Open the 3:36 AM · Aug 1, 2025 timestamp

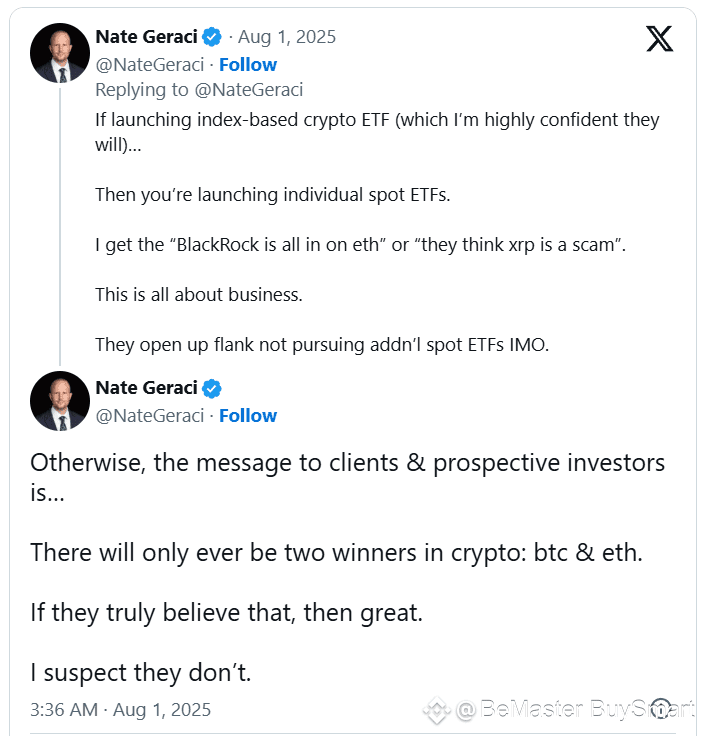tap(121, 710)
